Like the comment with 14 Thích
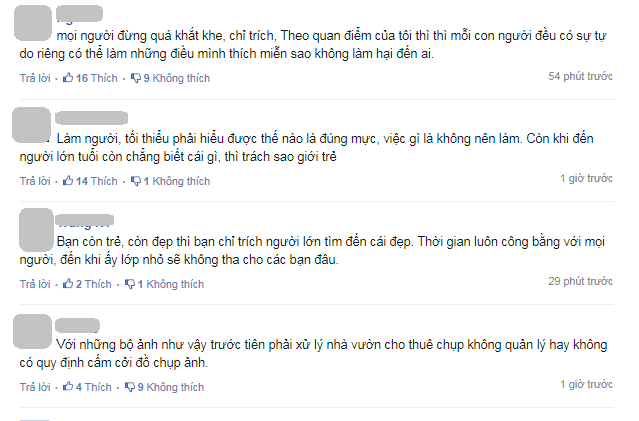Viewport: 639px width, 421px height. [x=68, y=181]
